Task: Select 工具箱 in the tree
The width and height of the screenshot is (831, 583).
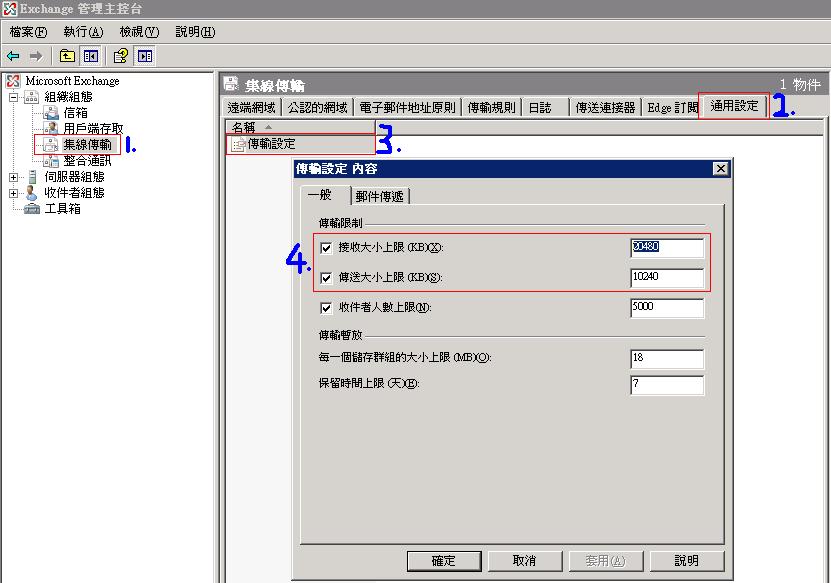Action: pyautogui.click(x=63, y=208)
